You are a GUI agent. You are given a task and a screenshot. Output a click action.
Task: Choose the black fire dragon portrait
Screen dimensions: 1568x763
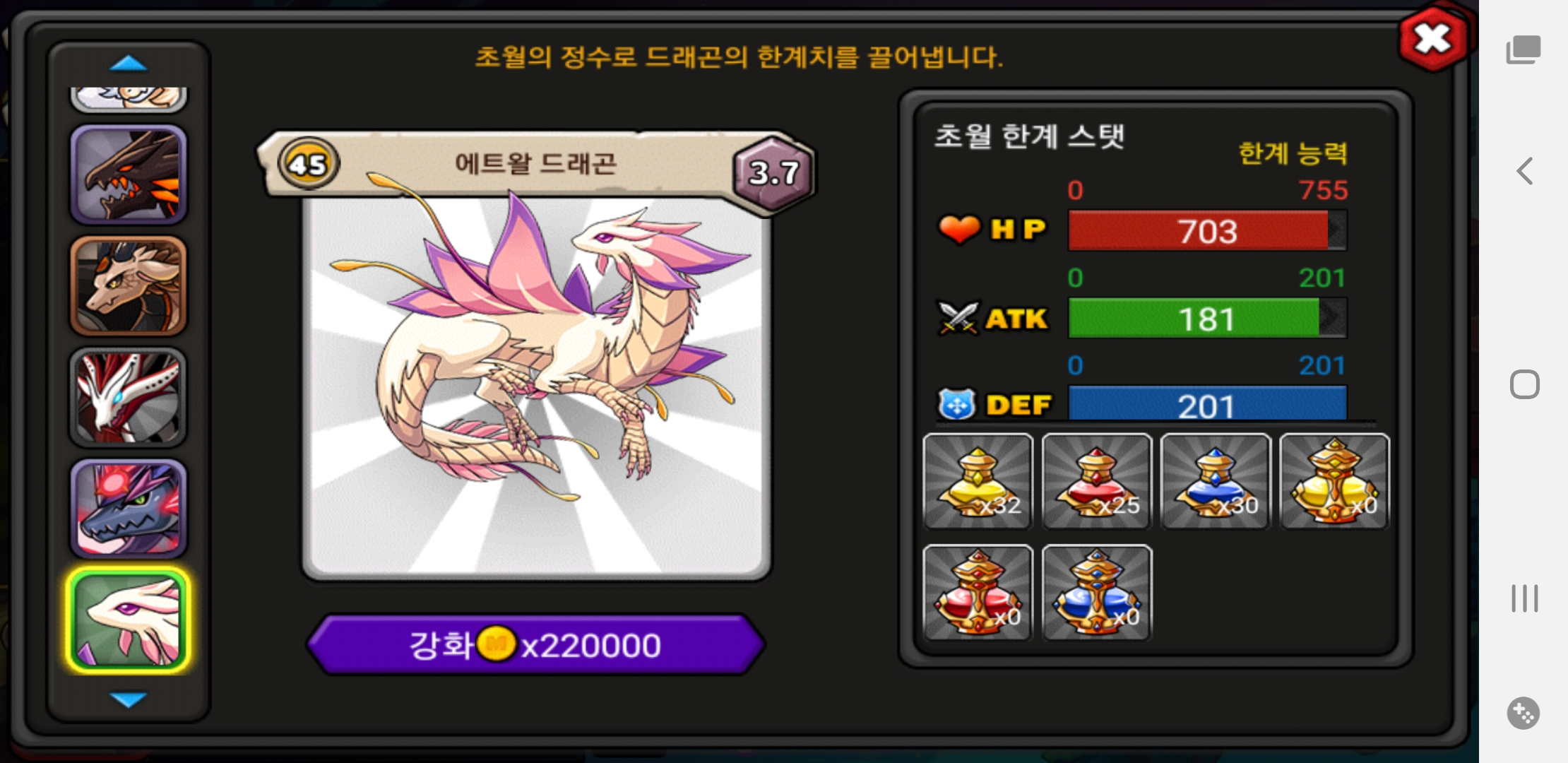point(129,175)
